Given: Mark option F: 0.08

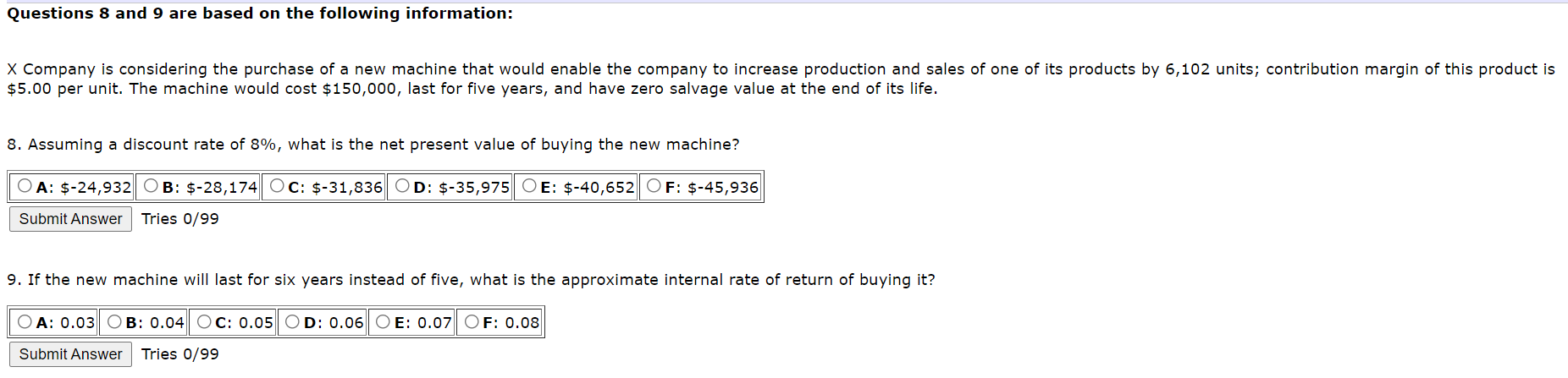Looking at the screenshot, I should click(x=472, y=321).
